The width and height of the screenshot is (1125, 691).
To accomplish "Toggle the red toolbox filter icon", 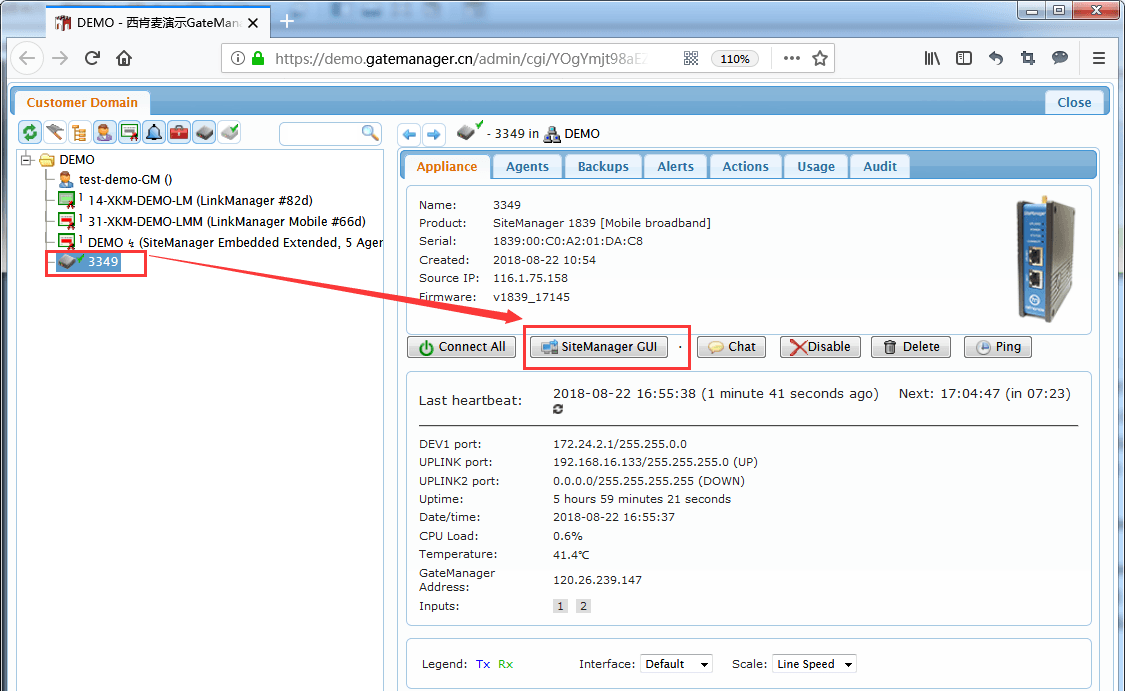I will pyautogui.click(x=179, y=132).
